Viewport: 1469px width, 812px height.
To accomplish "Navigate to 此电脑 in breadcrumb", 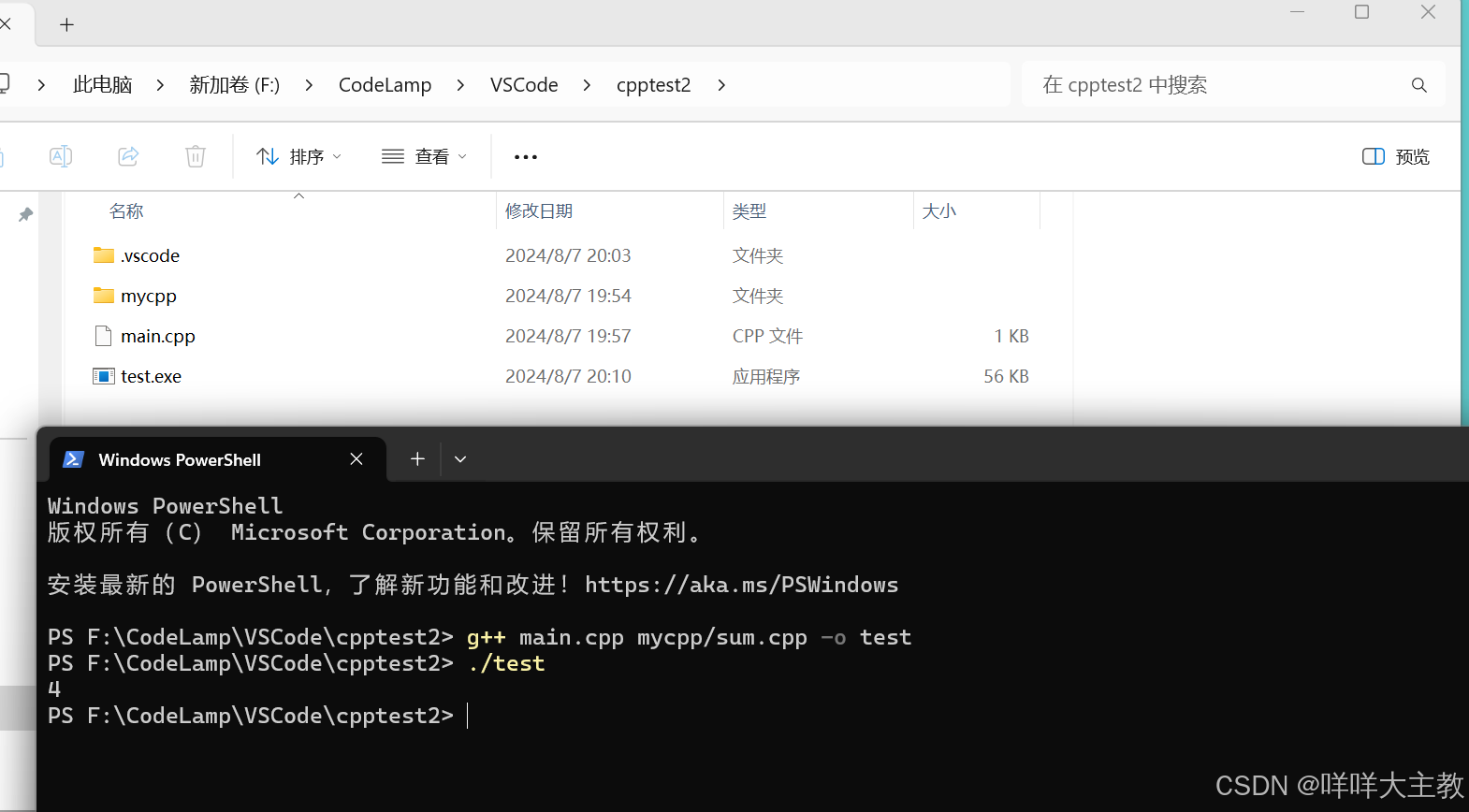I will pos(103,85).
